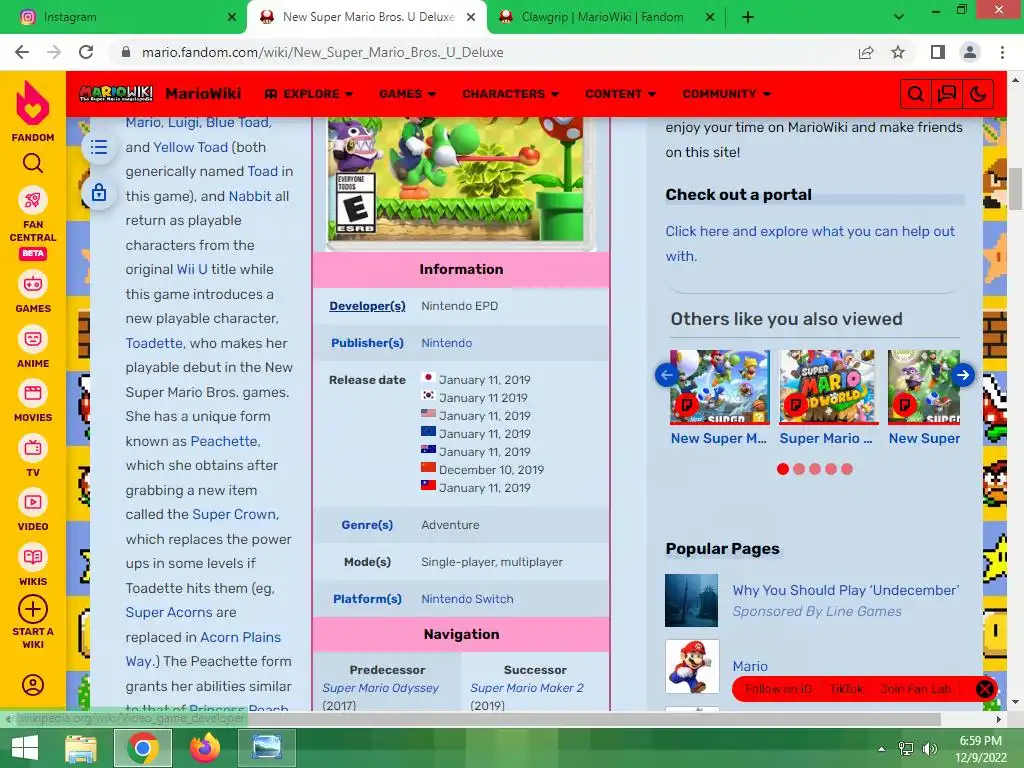This screenshot has width=1024, height=768.
Task: Follow the Developer(s) link
Action: point(367,306)
